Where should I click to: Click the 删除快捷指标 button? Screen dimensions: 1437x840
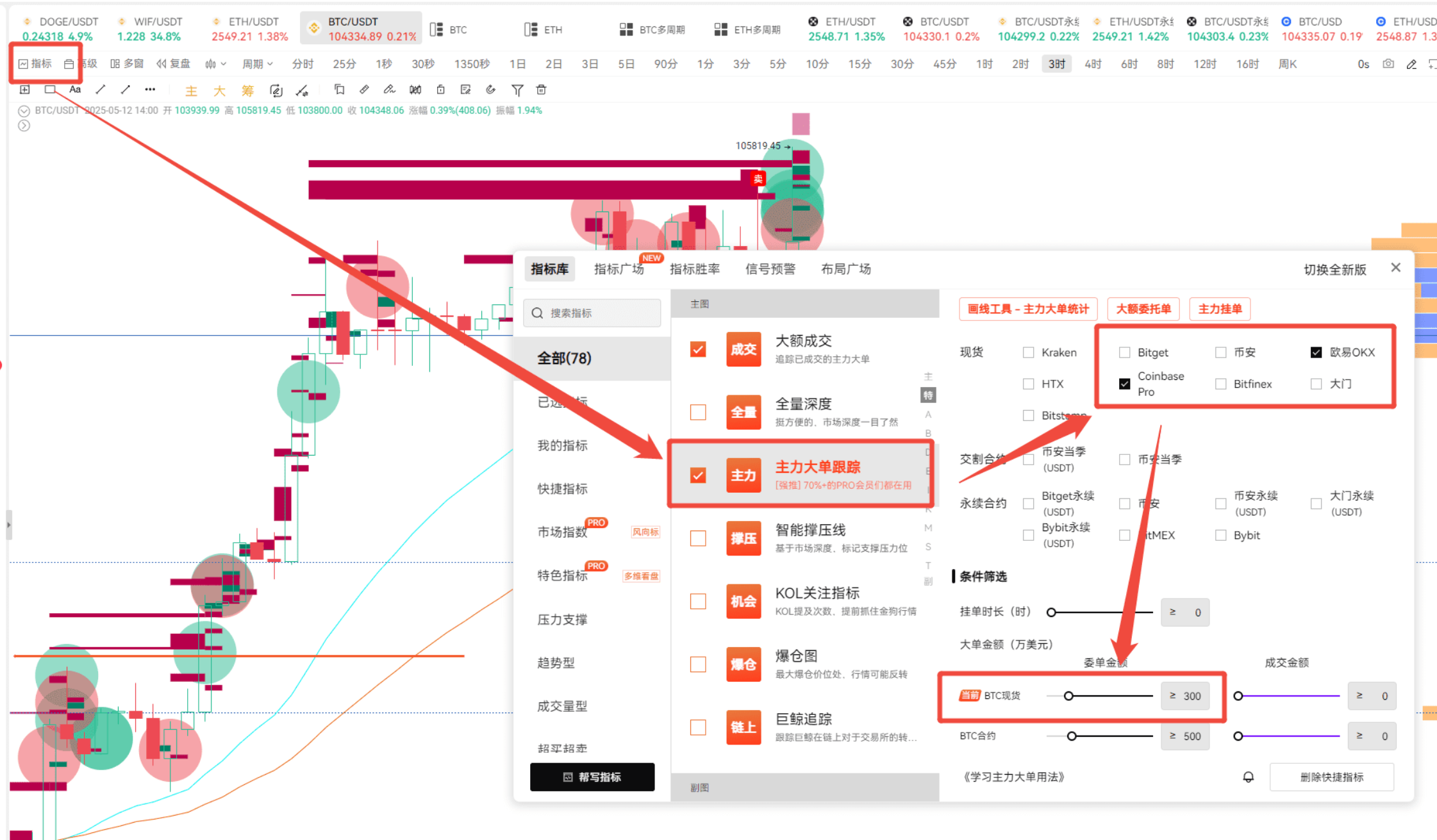click(x=1332, y=777)
